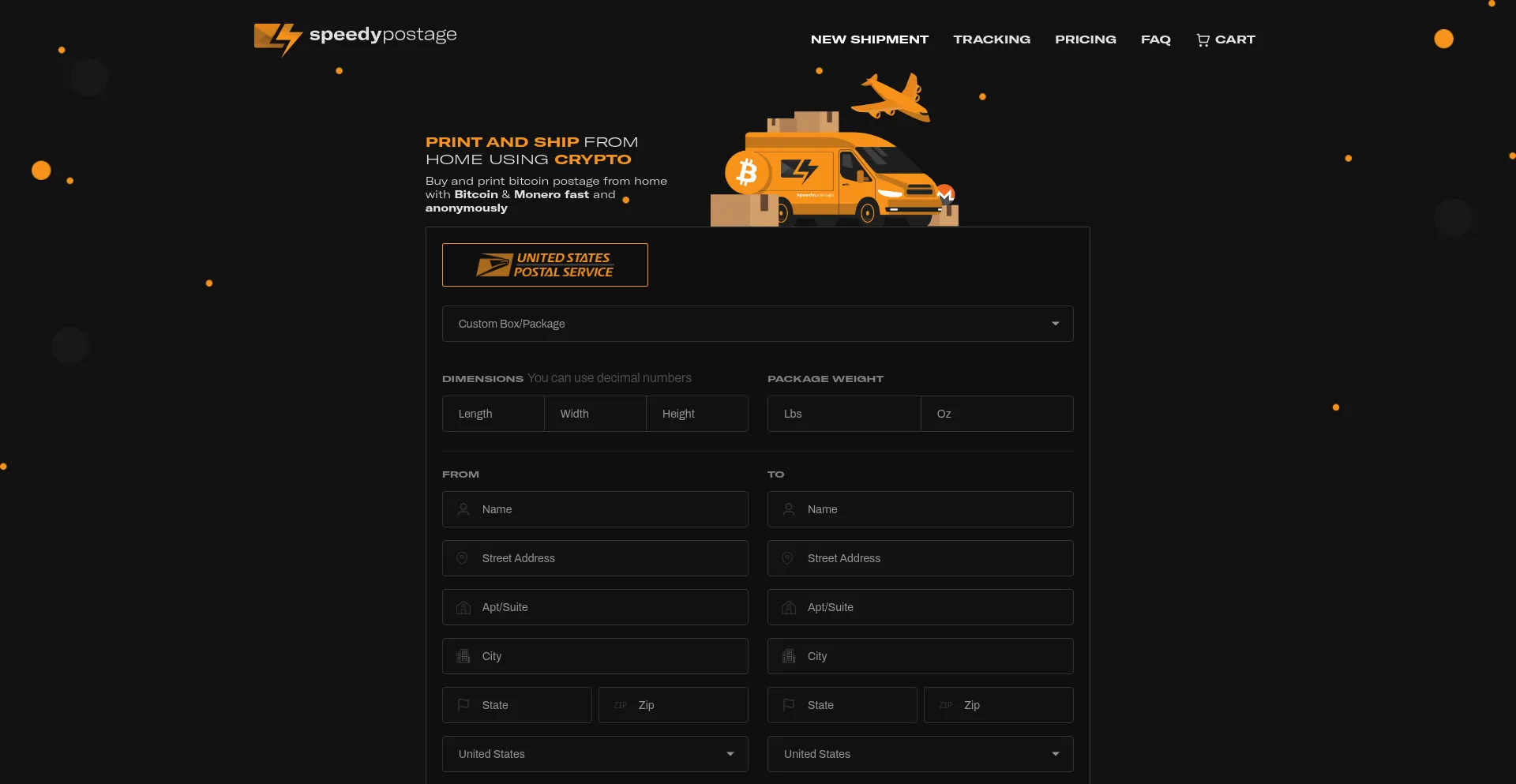The width and height of the screenshot is (1516, 784).
Task: Click the TO Zip input
Action: click(x=999, y=705)
